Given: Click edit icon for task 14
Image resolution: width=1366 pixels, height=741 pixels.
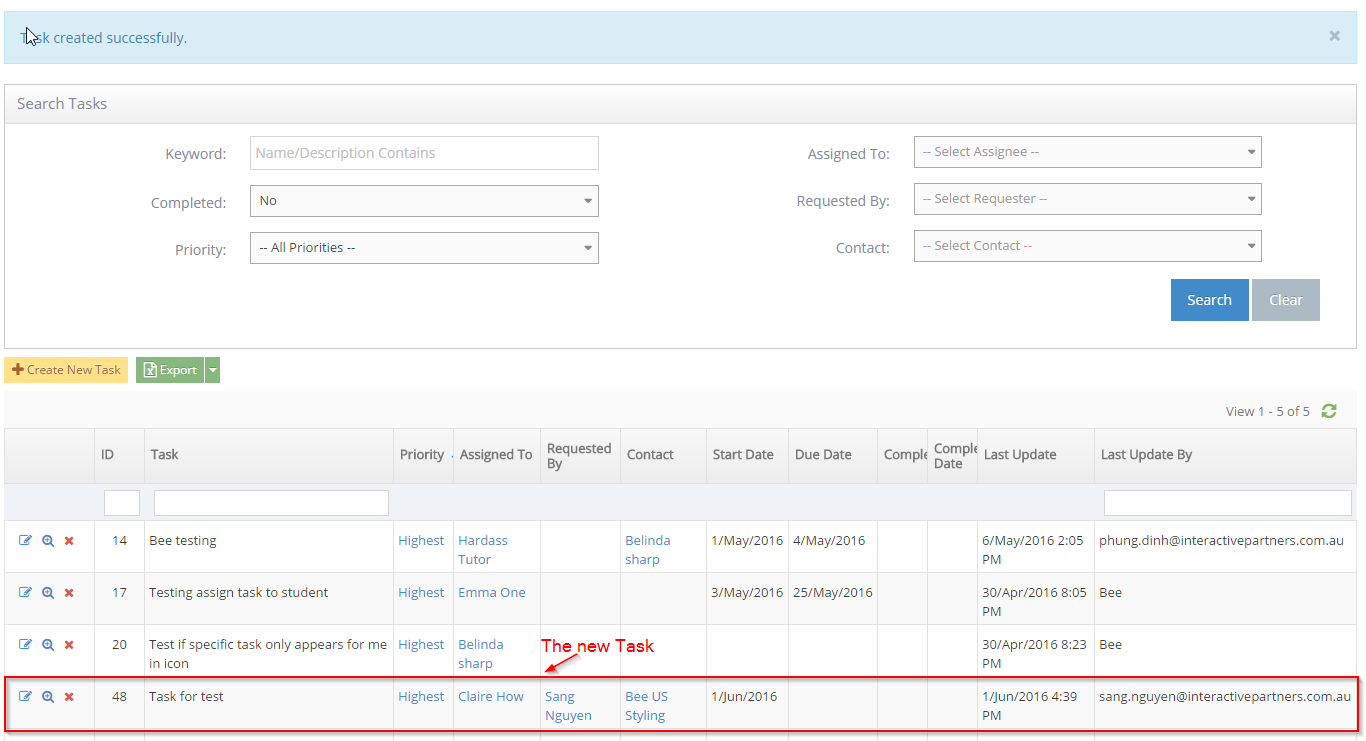Looking at the screenshot, I should coord(26,541).
